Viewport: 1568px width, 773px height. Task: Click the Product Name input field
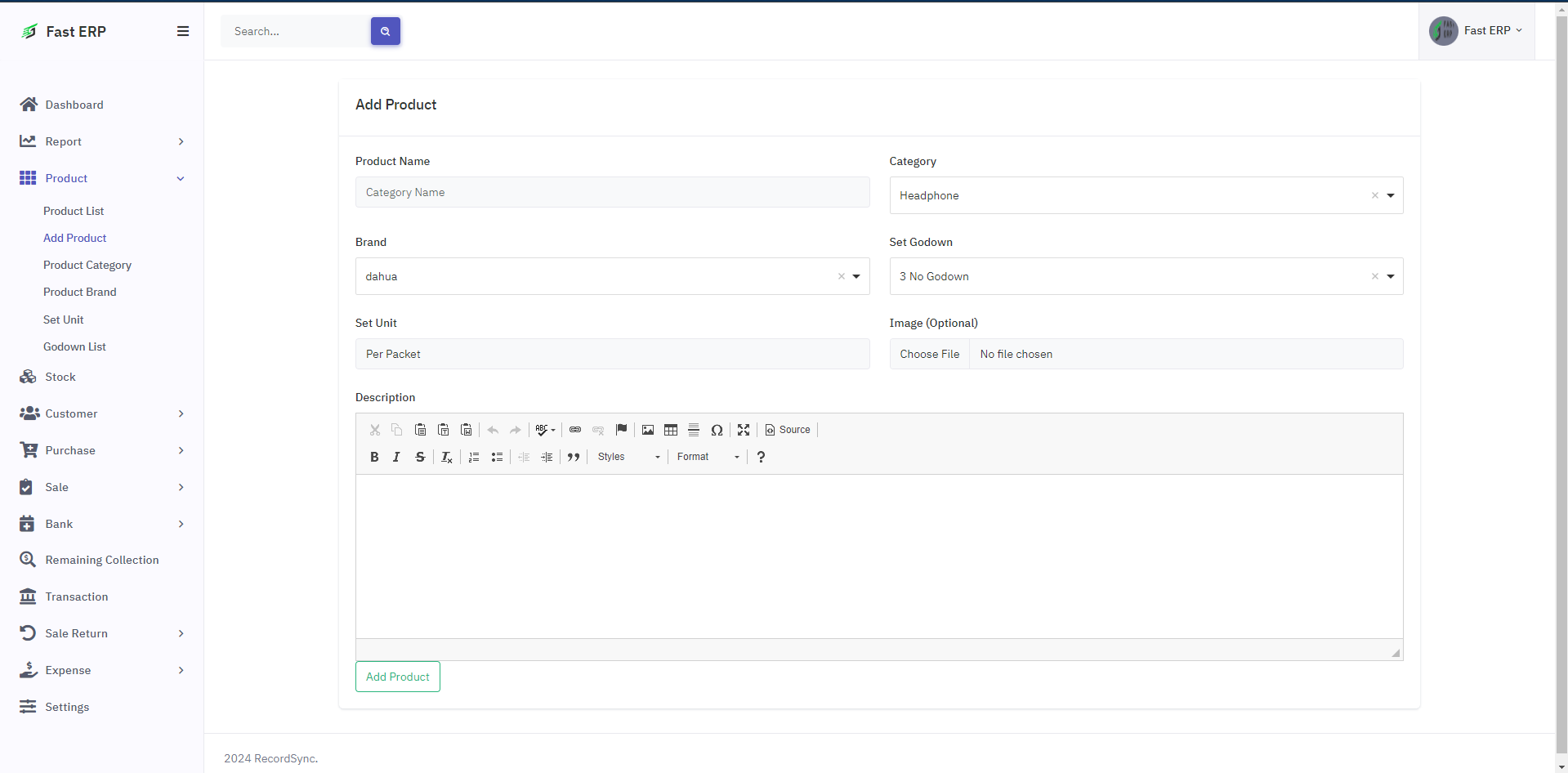612,192
